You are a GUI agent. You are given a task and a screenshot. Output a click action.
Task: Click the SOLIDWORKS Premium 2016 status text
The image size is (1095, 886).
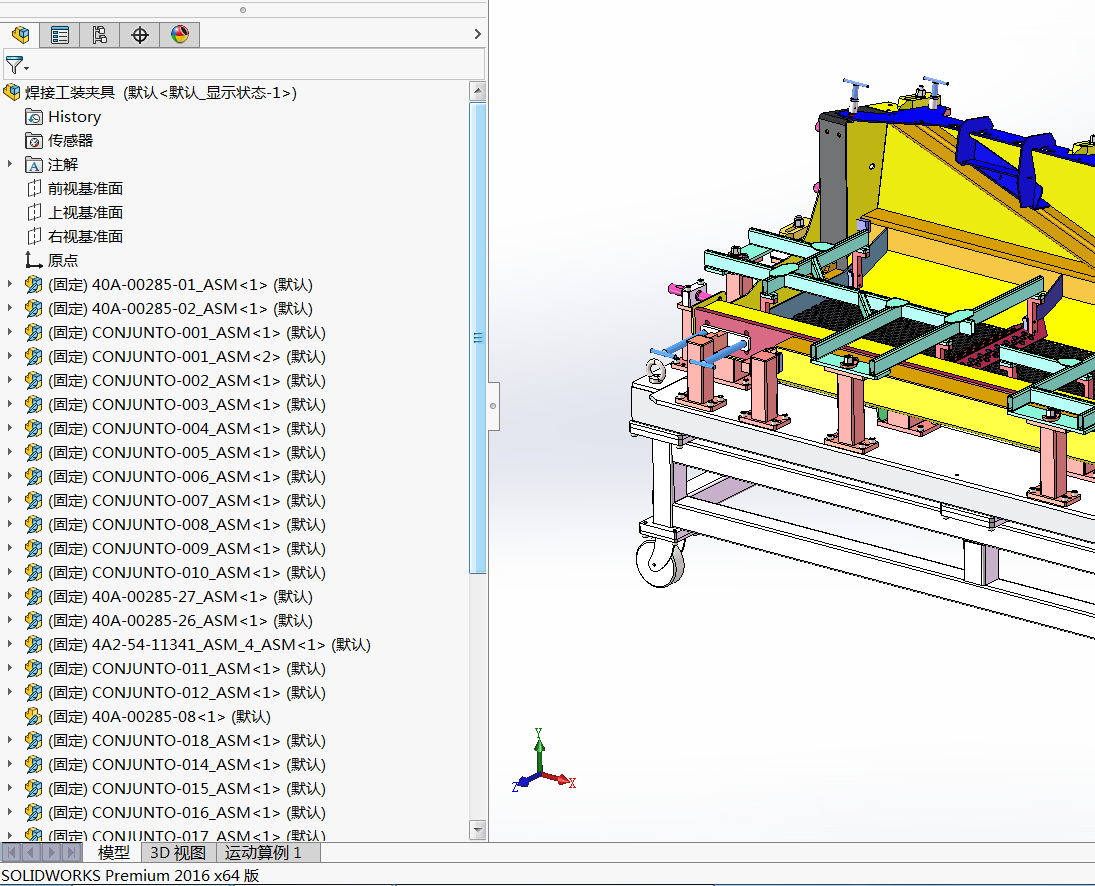131,876
